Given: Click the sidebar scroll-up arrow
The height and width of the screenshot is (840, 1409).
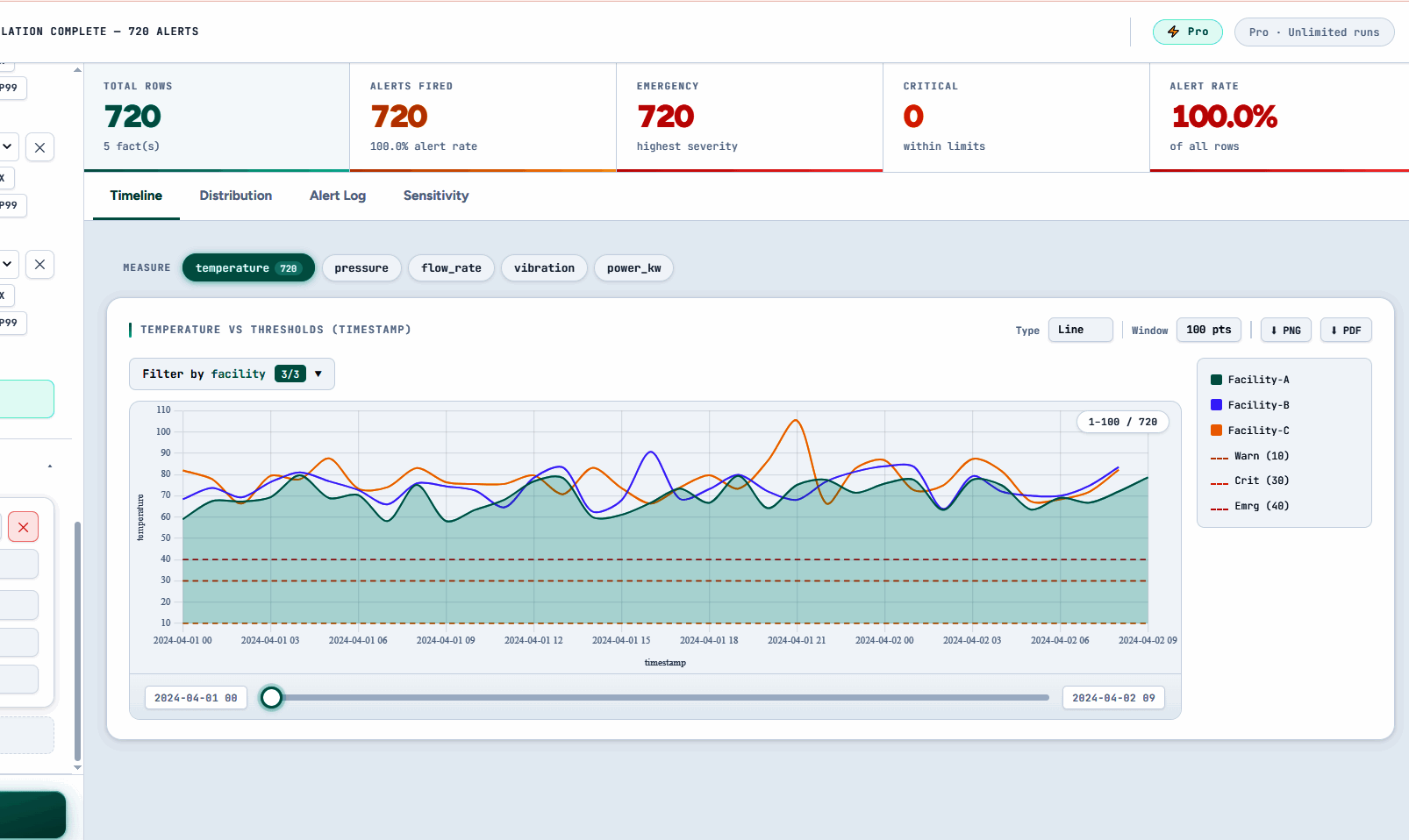Looking at the screenshot, I should pyautogui.click(x=78, y=70).
